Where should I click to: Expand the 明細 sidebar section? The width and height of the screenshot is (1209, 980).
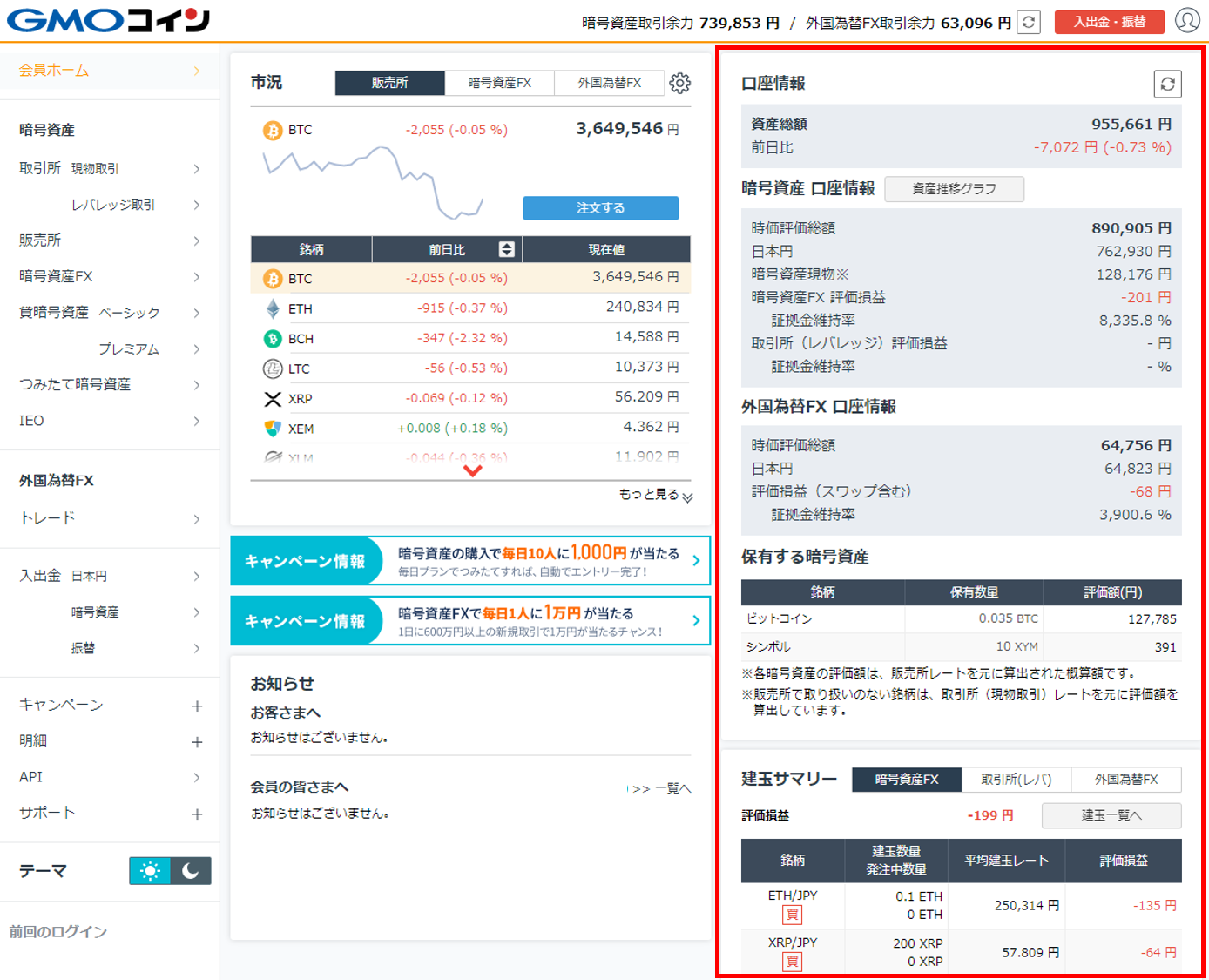point(197,742)
